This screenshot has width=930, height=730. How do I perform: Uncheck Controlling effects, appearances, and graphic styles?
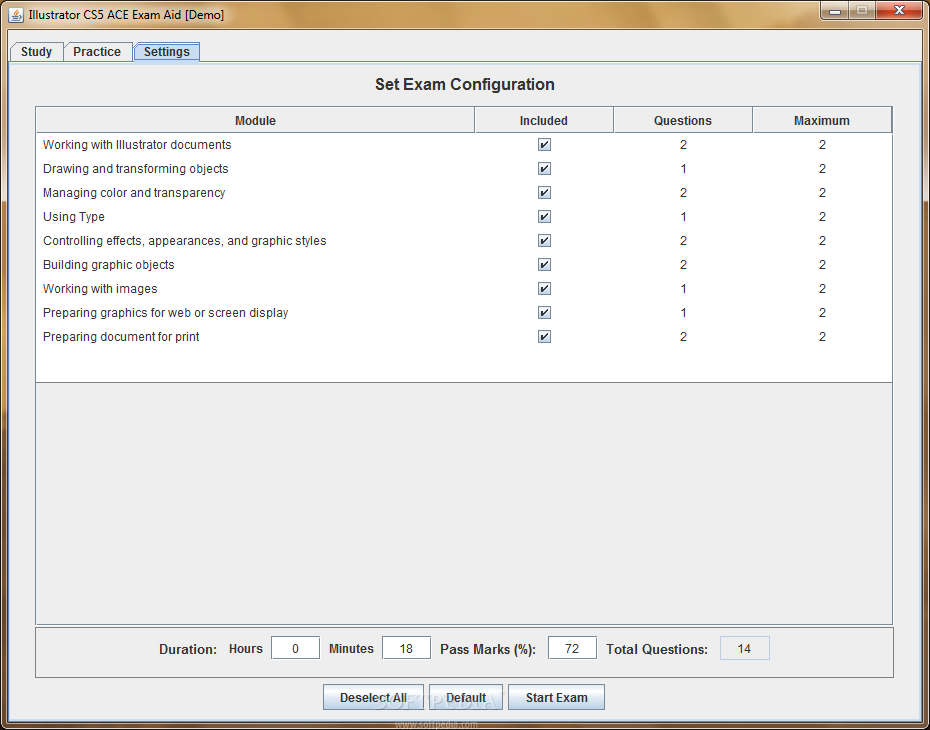click(x=544, y=241)
